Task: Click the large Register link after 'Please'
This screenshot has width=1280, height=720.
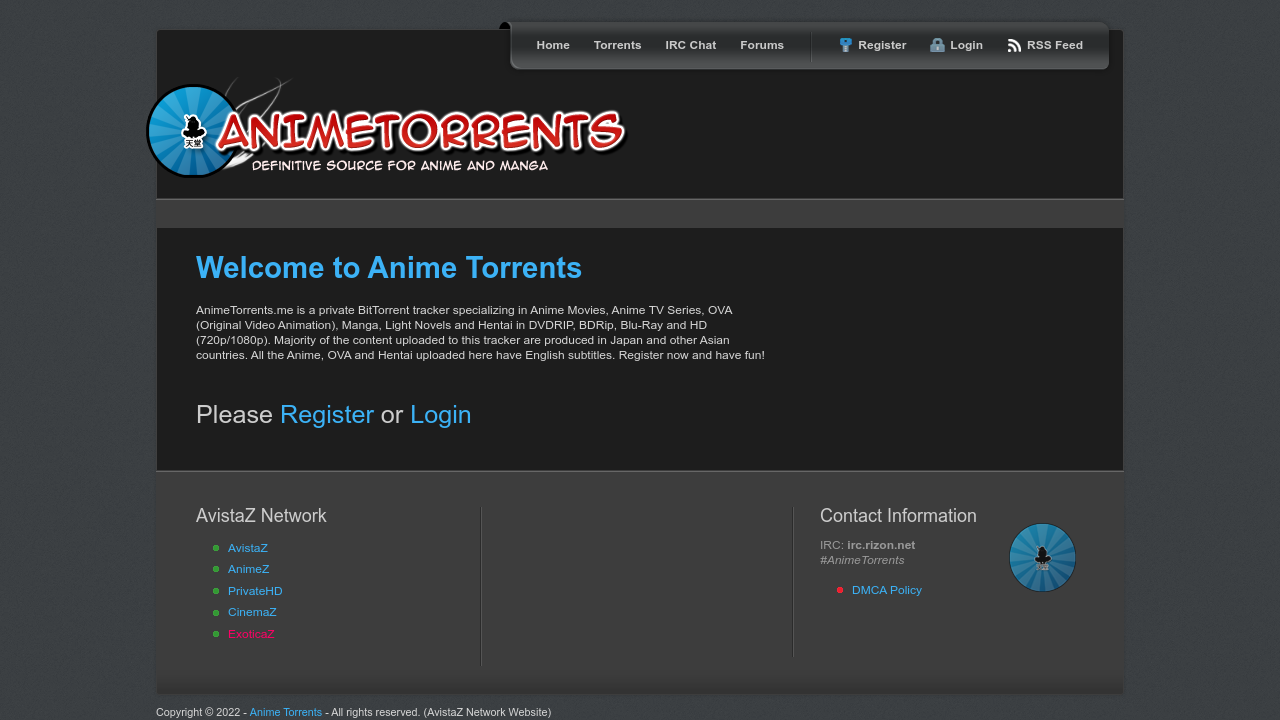Action: pos(327,414)
